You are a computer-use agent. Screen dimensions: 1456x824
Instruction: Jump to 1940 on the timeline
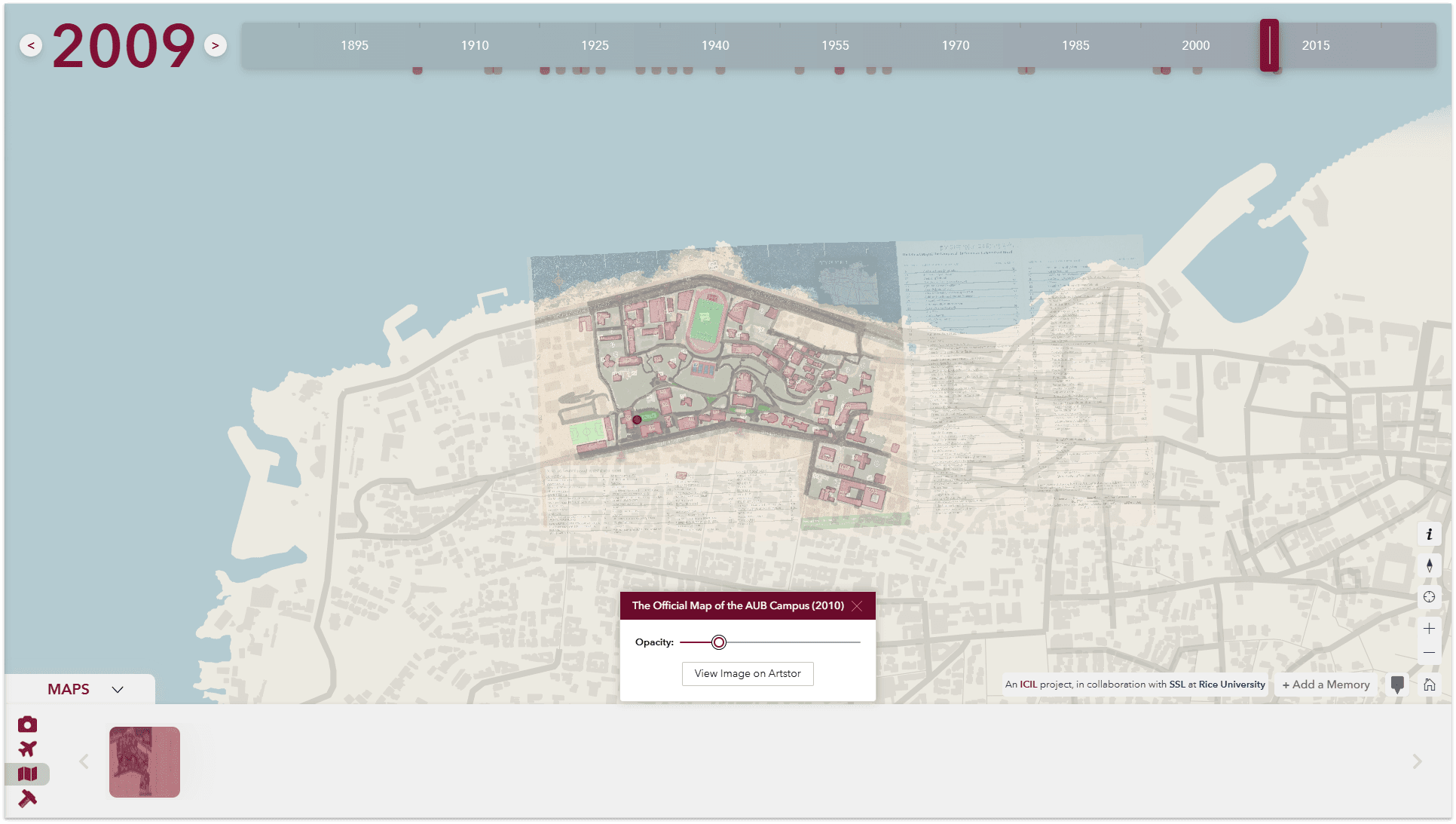pos(715,45)
